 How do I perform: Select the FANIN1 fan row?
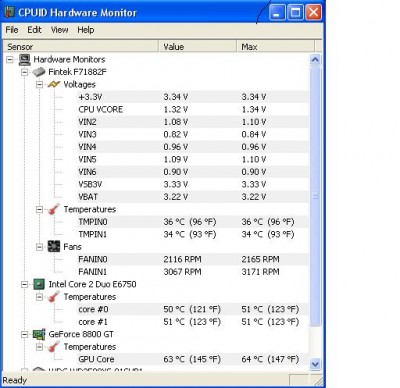pos(193,272)
